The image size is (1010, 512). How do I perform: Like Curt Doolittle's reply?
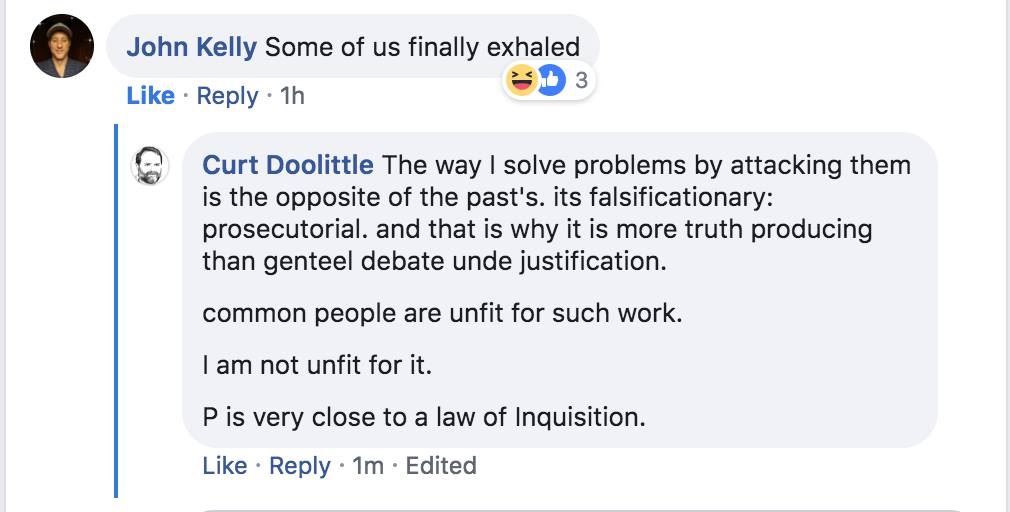(224, 466)
